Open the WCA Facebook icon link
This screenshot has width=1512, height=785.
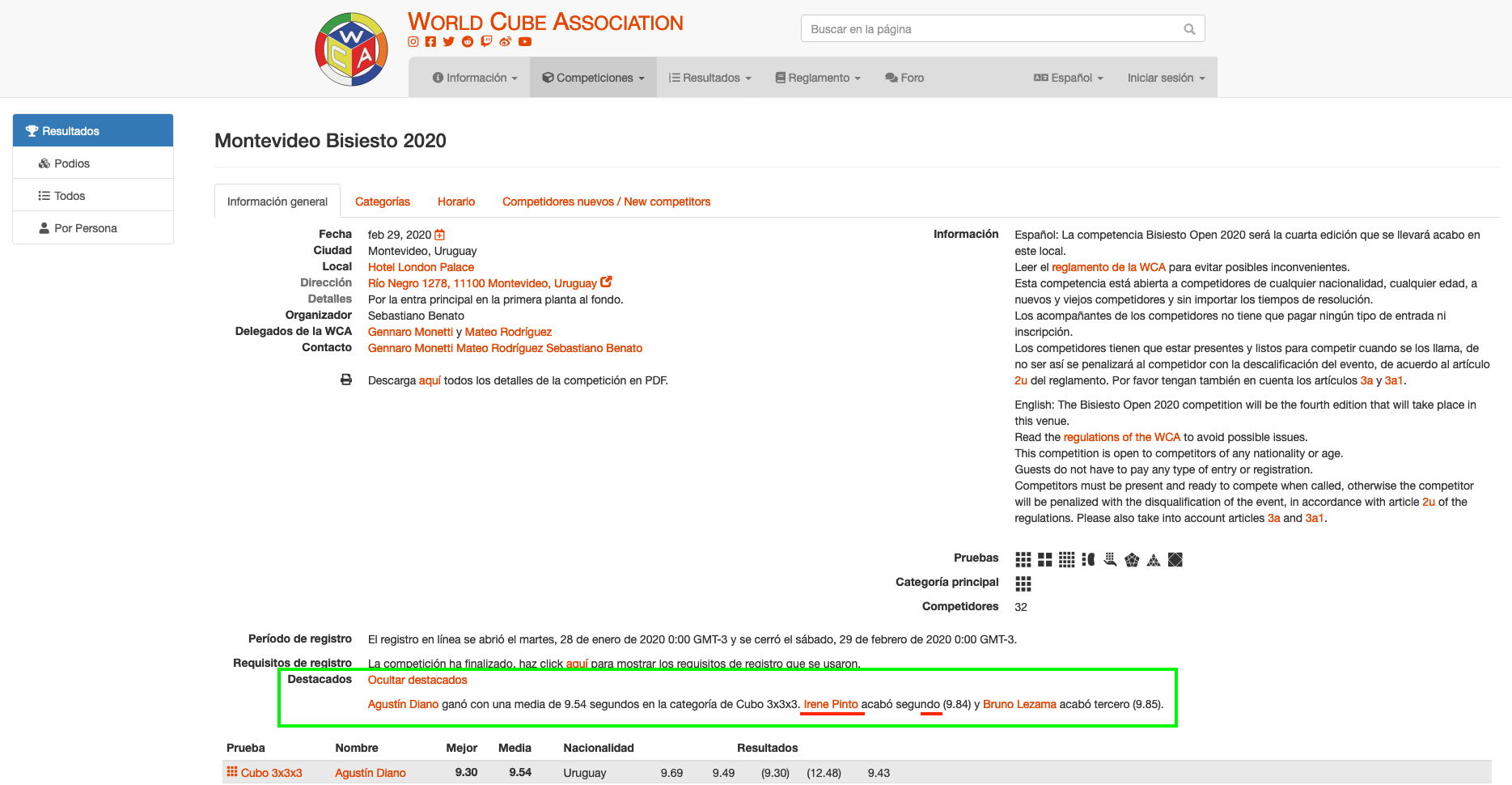(x=430, y=42)
